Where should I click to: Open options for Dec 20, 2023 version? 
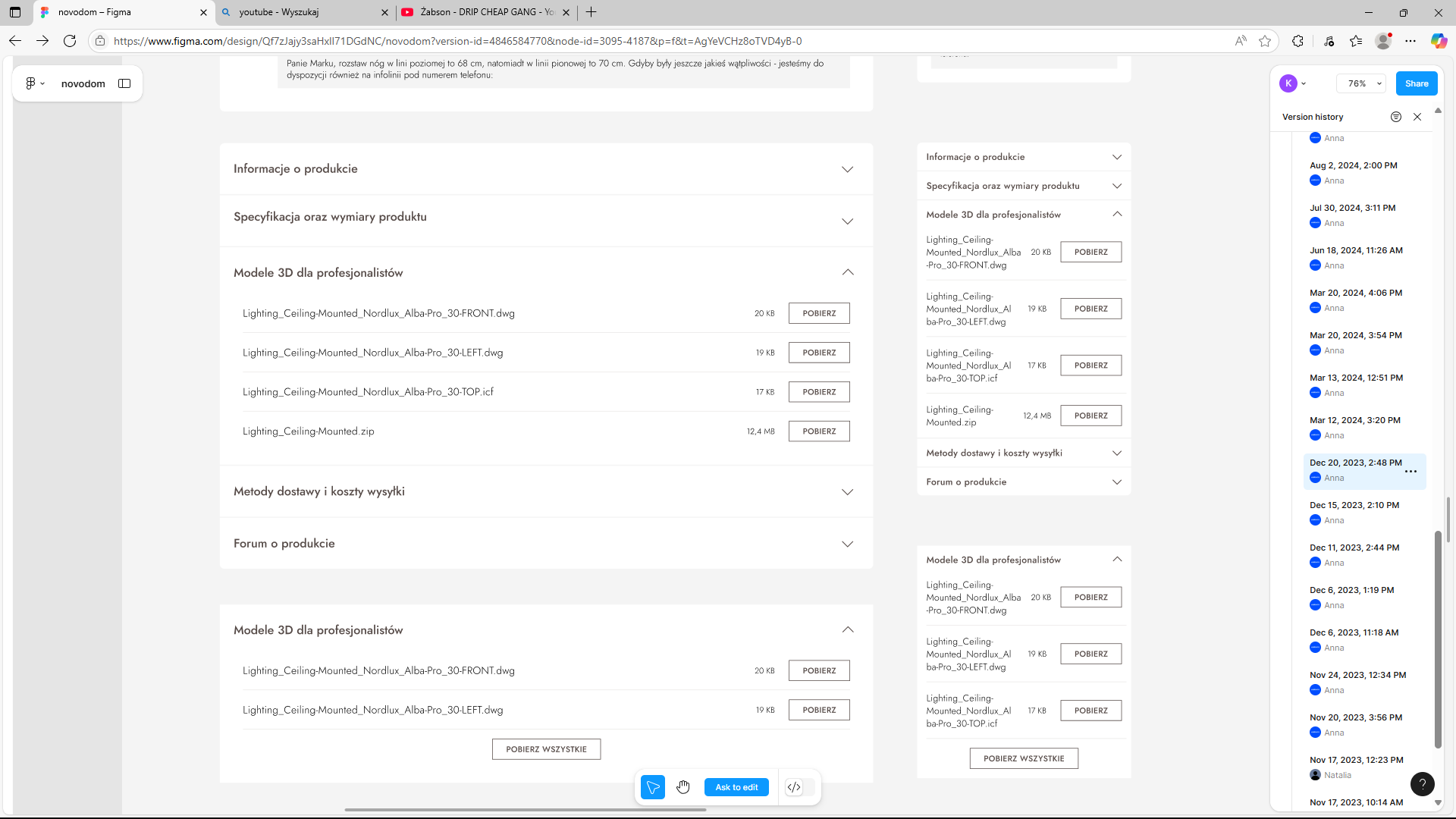(x=1410, y=471)
